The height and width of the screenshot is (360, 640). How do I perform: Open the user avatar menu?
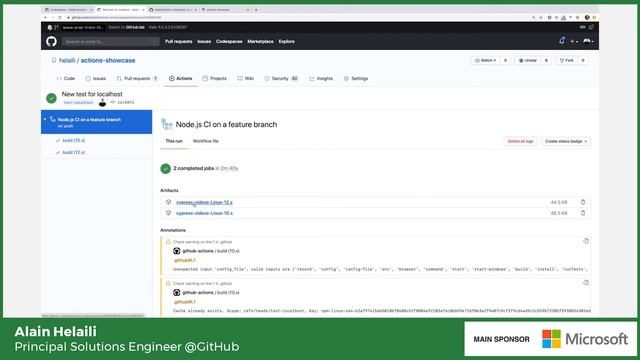pos(588,41)
